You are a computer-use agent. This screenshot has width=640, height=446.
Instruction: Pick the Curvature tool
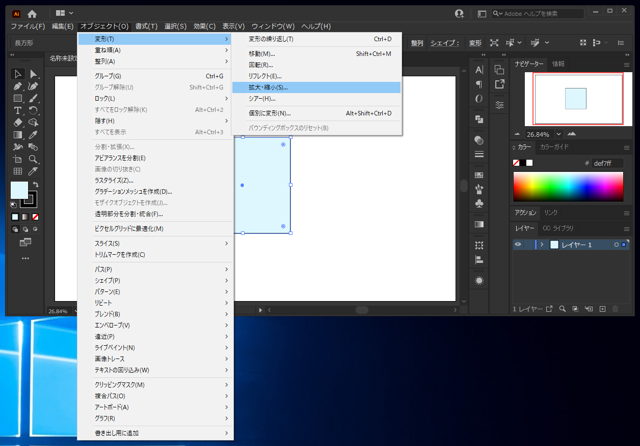coord(33,86)
